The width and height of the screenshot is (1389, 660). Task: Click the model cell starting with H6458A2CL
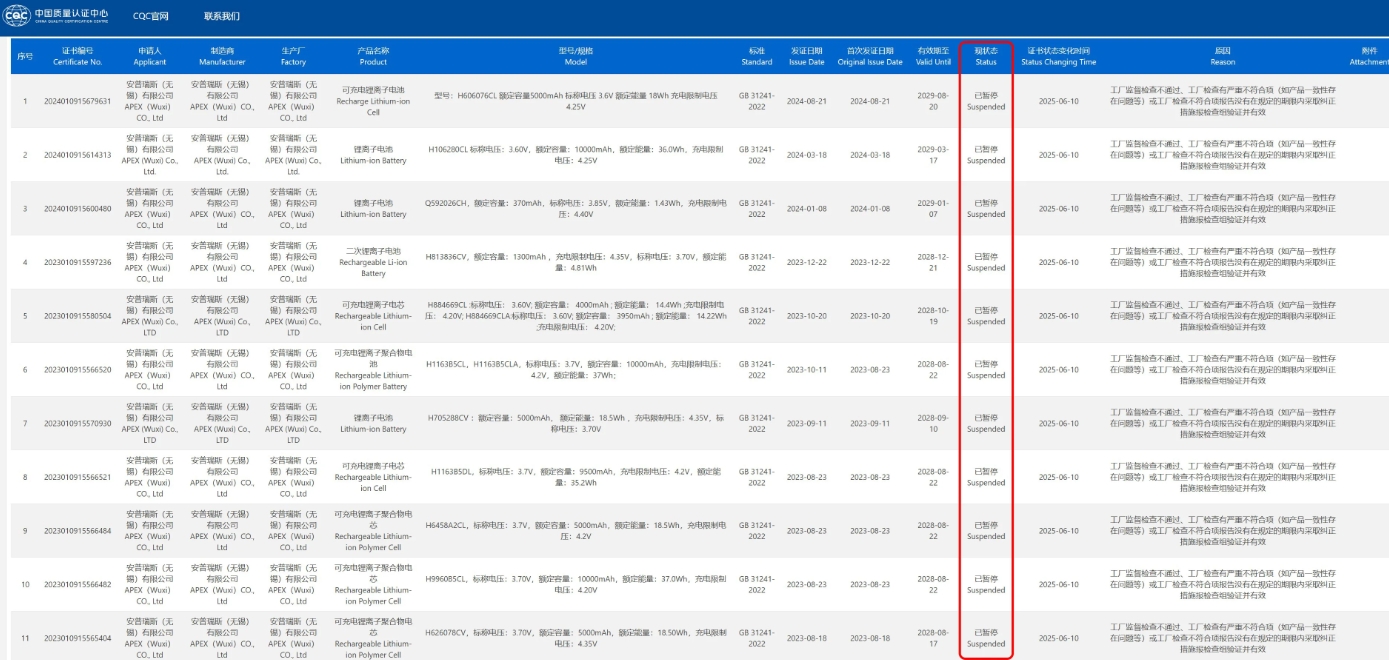coord(576,531)
